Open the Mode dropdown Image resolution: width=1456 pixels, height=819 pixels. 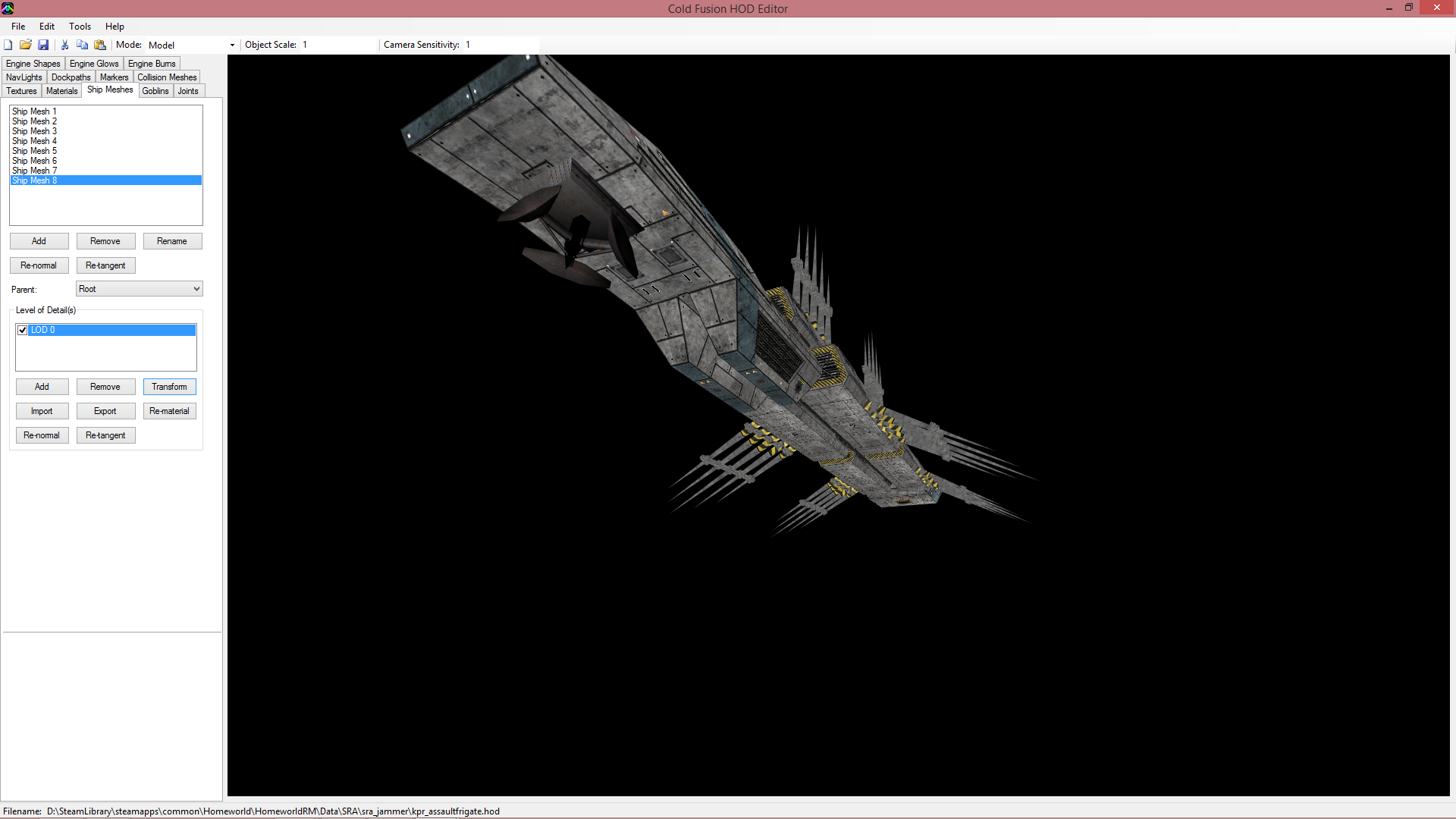pyautogui.click(x=232, y=45)
